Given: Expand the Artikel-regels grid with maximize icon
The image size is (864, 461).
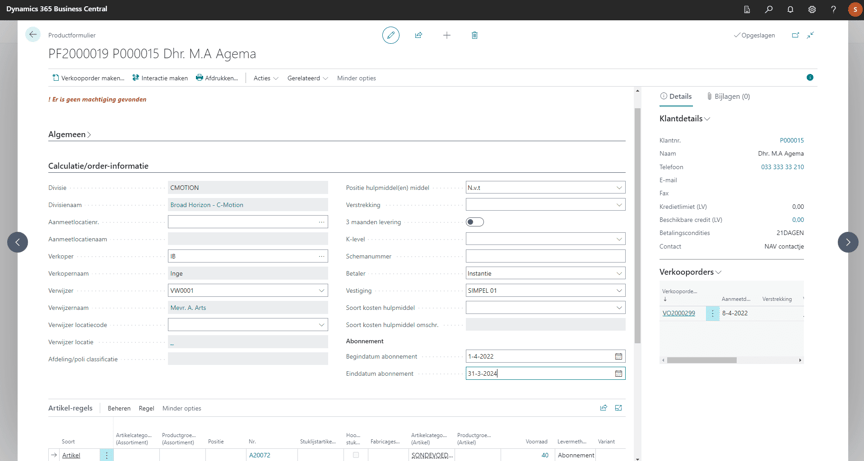Looking at the screenshot, I should (618, 408).
